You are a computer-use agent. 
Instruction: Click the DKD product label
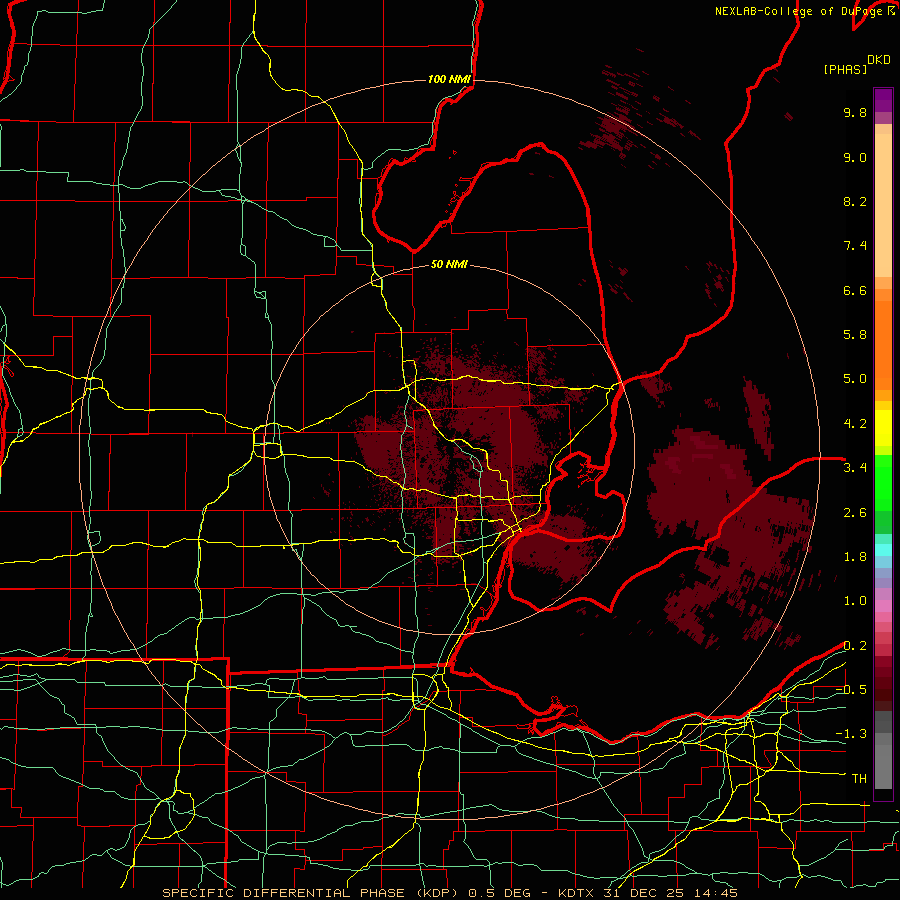tap(879, 60)
